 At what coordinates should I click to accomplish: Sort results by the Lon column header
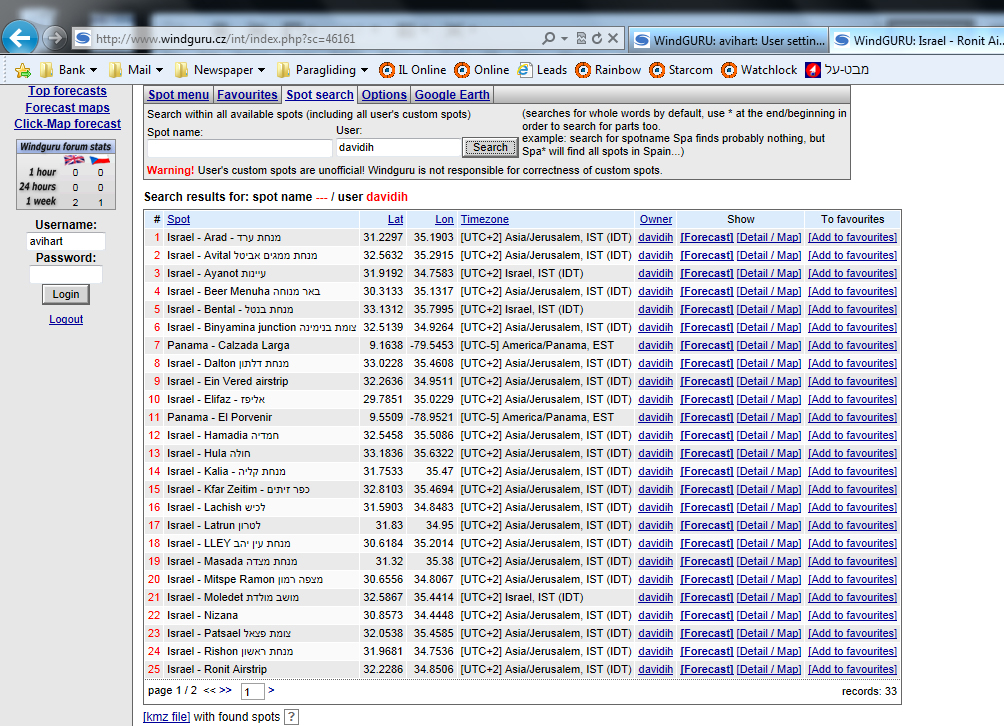444,219
